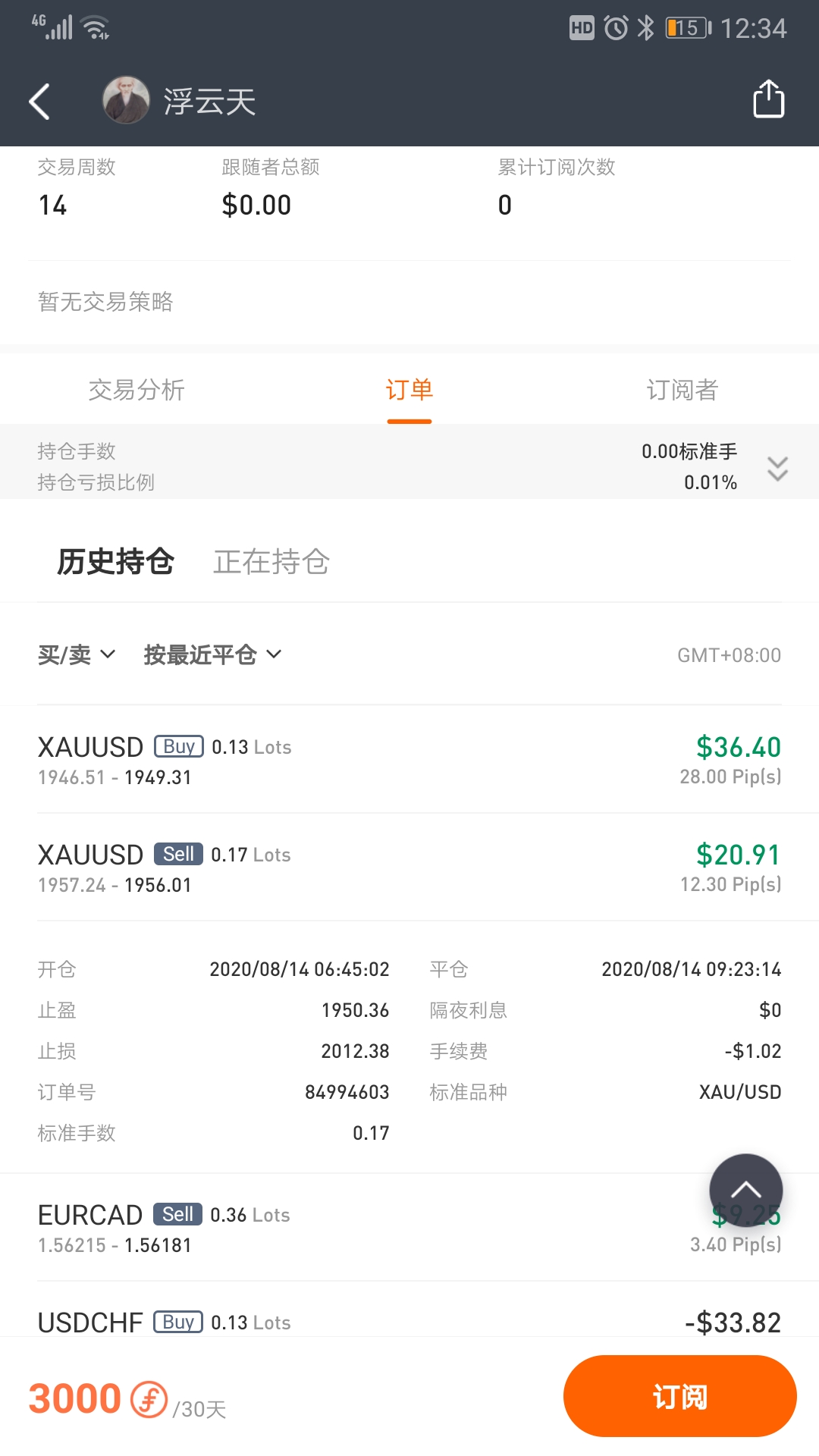Select the 历史持仓 history view

click(116, 562)
